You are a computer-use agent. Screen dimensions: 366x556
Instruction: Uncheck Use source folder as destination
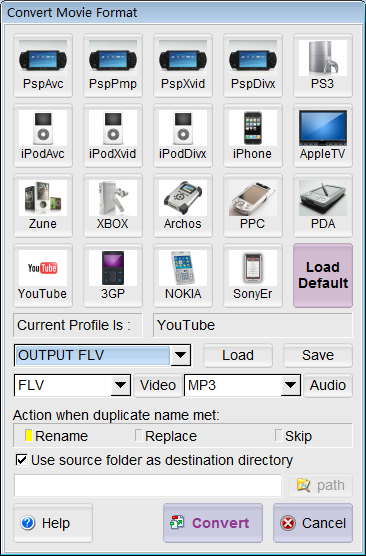pos(22,460)
